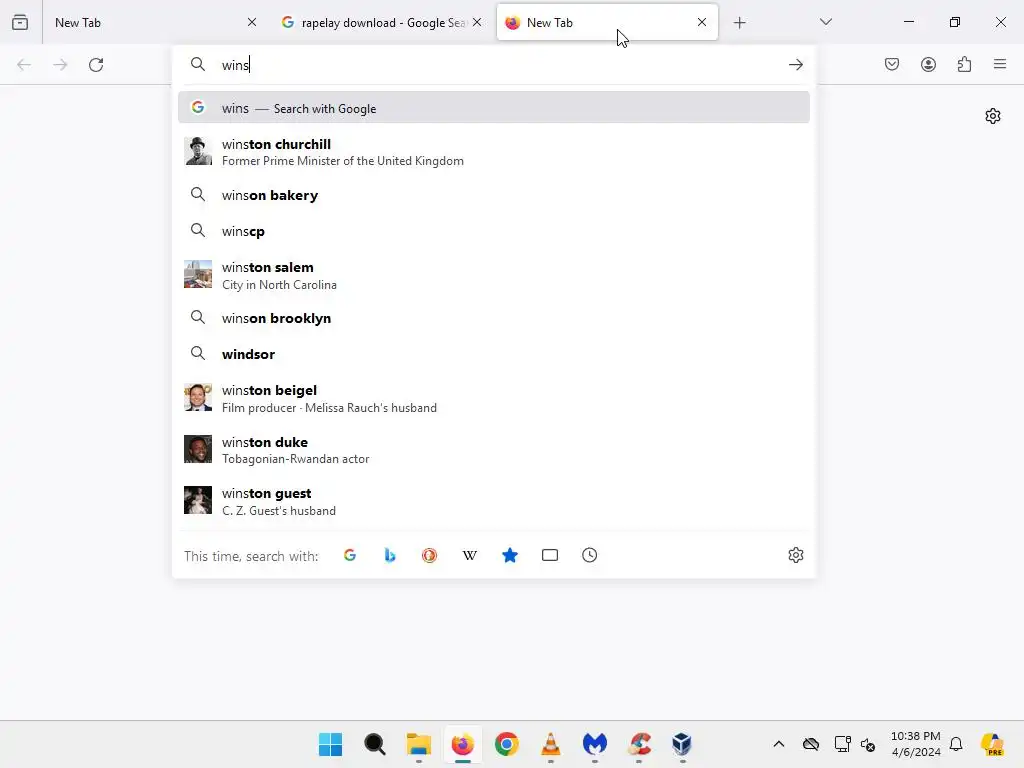Close the first New Tab tab
The image size is (1024, 768).
252,23
